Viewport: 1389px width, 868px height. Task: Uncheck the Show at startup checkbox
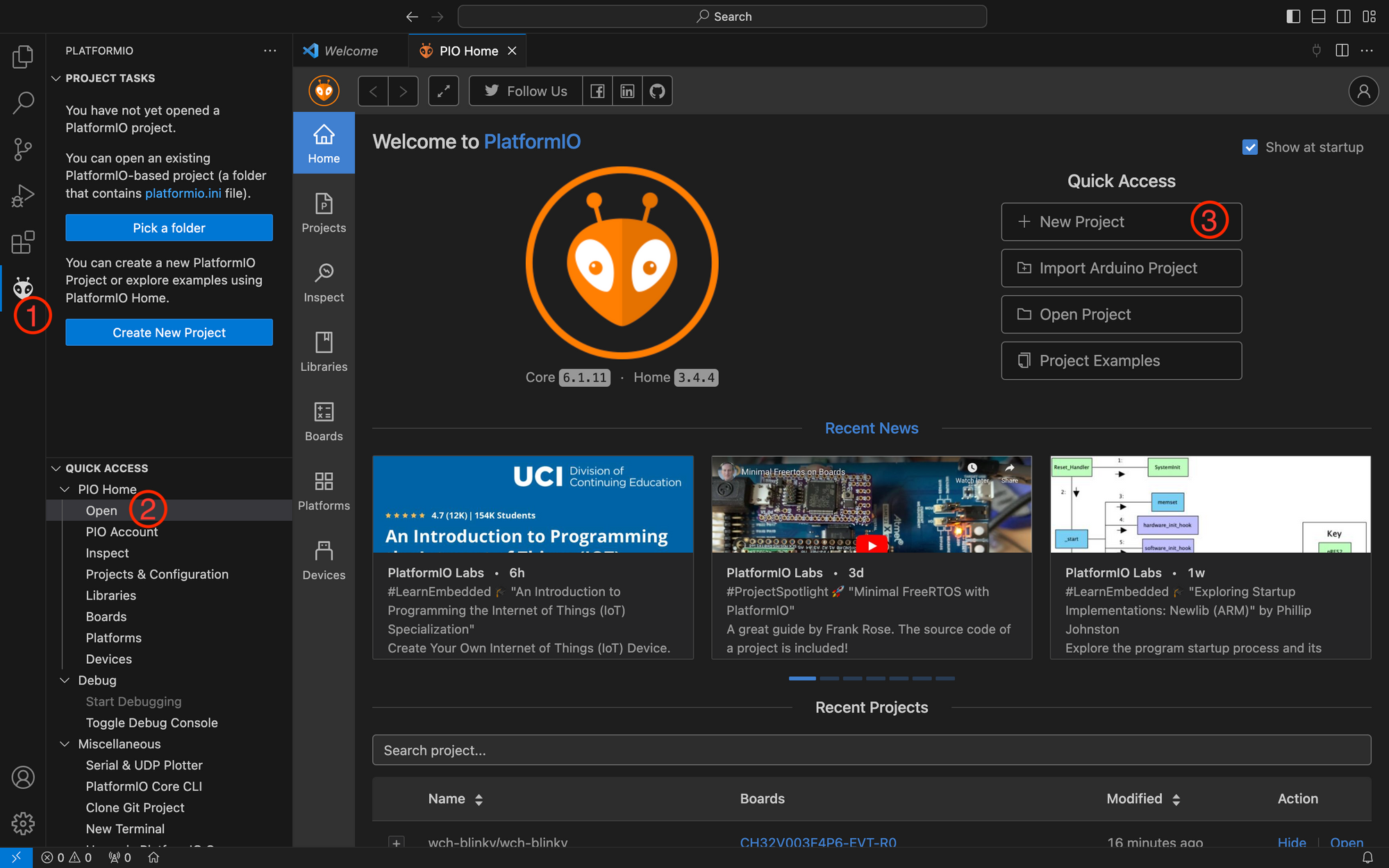coord(1249,147)
